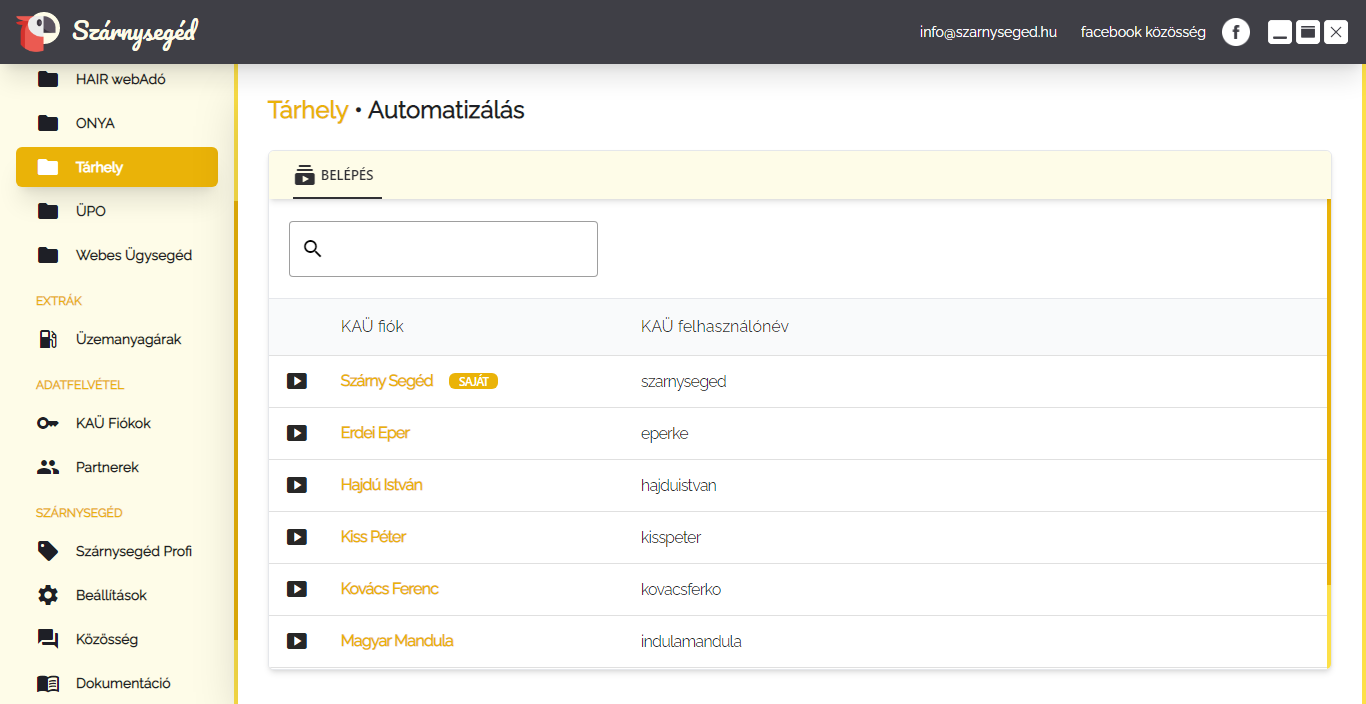The width and height of the screenshot is (1366, 704).
Task: Run automation for Magyar Mandula account
Action: point(297,641)
